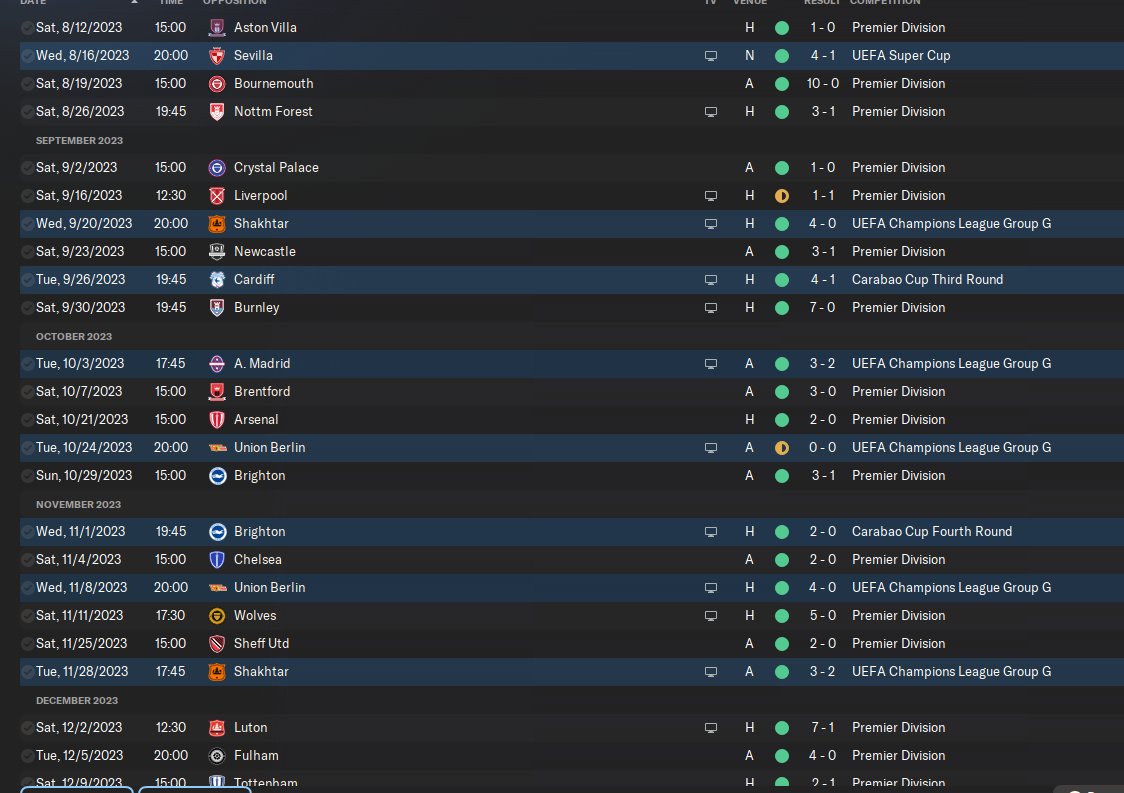The height and width of the screenshot is (793, 1124).
Task: Collapse the SEPTEMBER 2023 section header
Action: coord(80,141)
